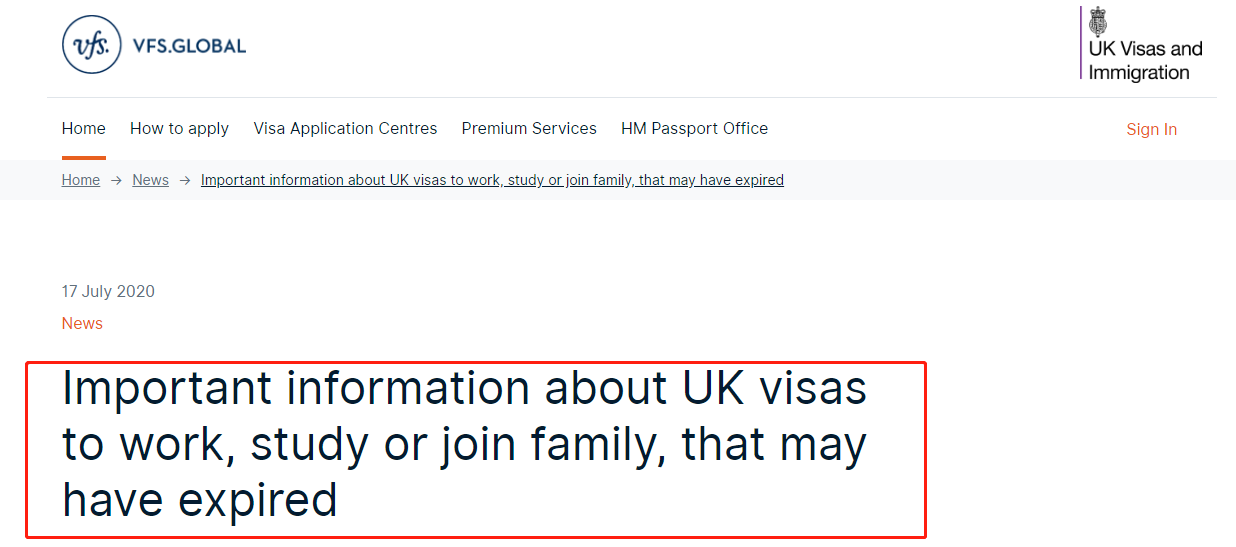Screen dimensions: 1236x547
Task: Click the orange underline beneath Home tab
Action: 84,158
